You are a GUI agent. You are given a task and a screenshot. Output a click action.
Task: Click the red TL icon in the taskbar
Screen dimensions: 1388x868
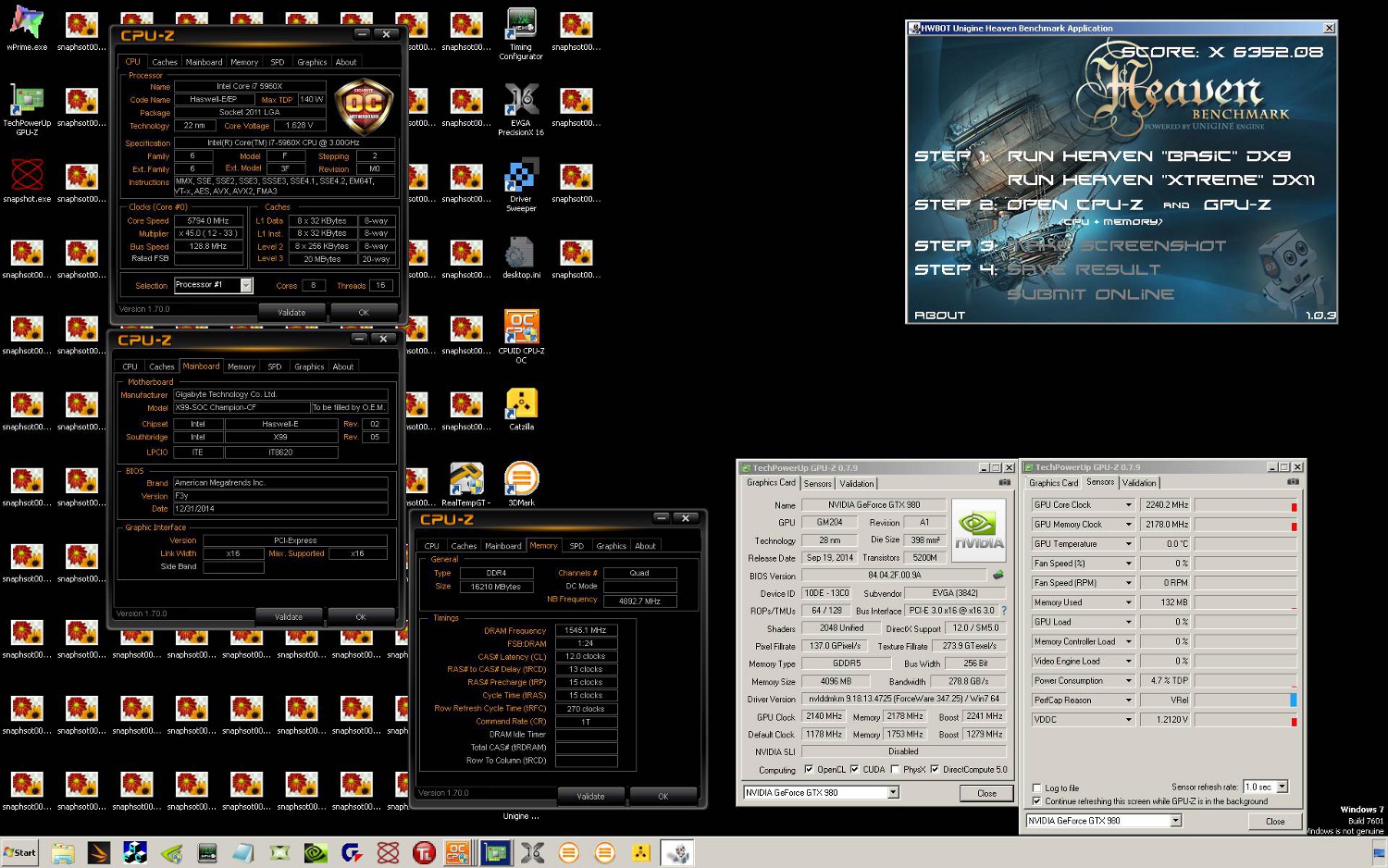tap(424, 852)
